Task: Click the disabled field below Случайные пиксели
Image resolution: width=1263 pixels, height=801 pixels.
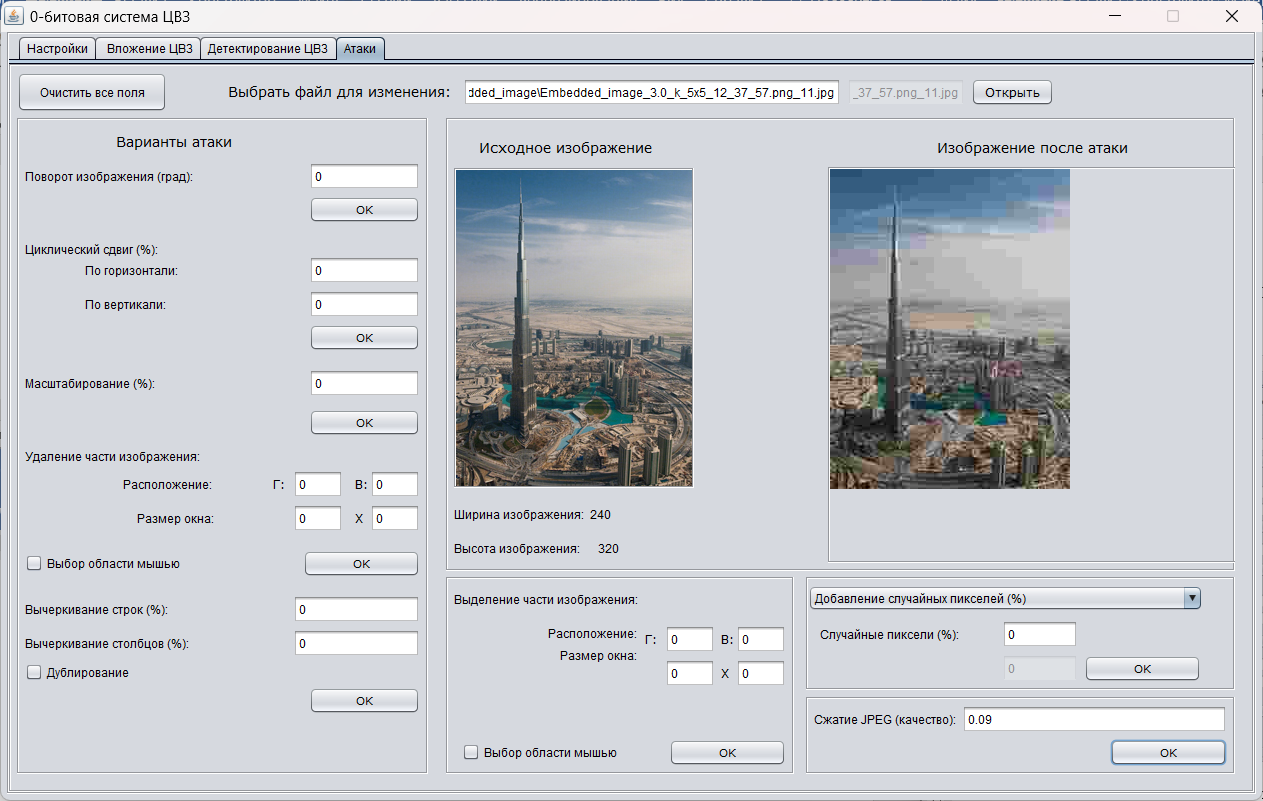Action: pos(1040,669)
